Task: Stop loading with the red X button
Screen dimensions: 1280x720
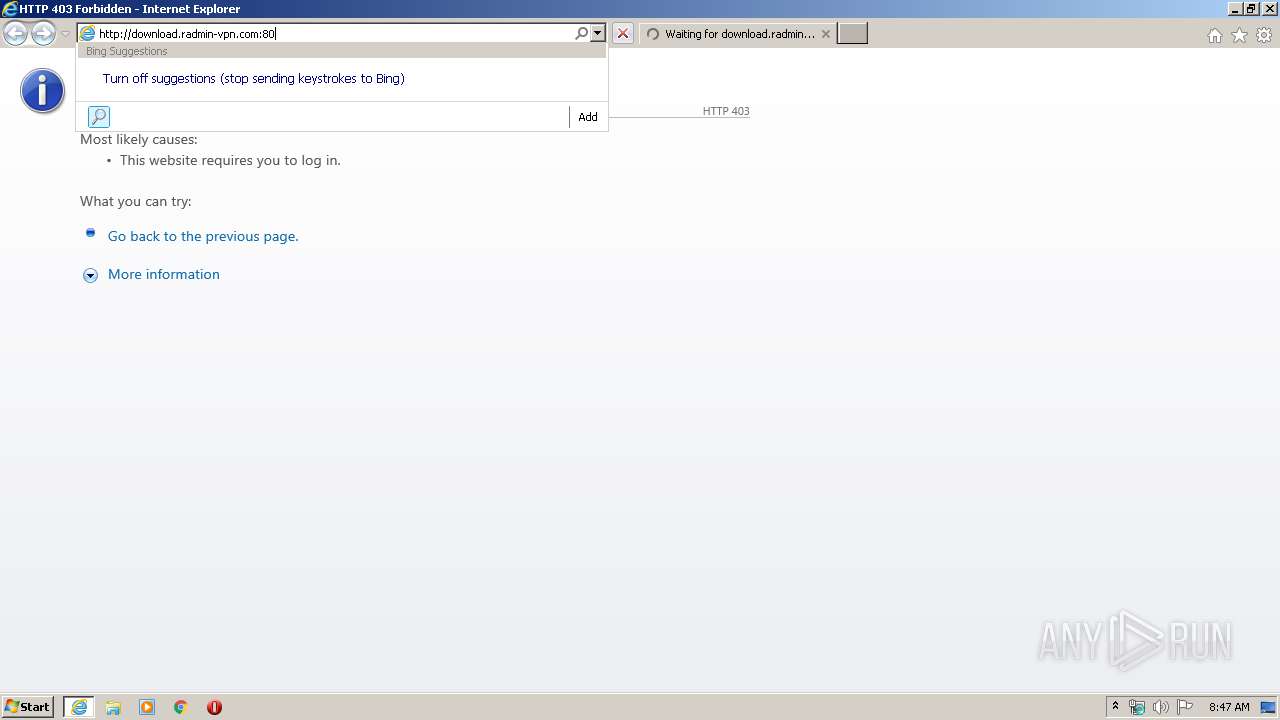Action: (x=623, y=34)
